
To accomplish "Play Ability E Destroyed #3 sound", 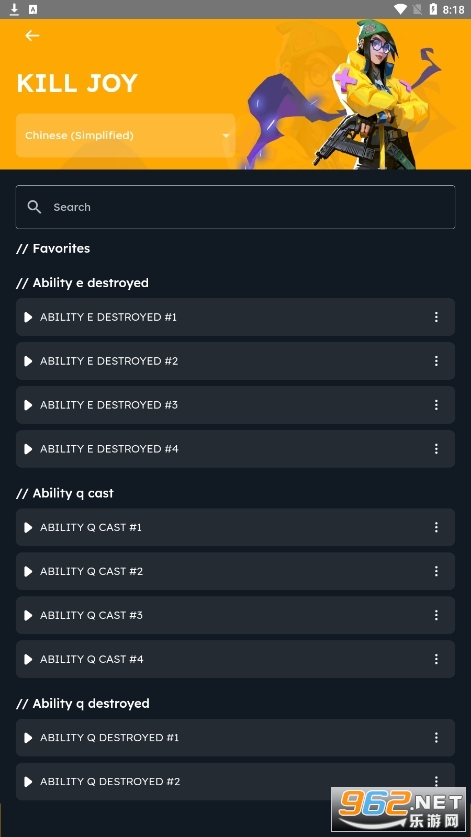I will click(28, 405).
